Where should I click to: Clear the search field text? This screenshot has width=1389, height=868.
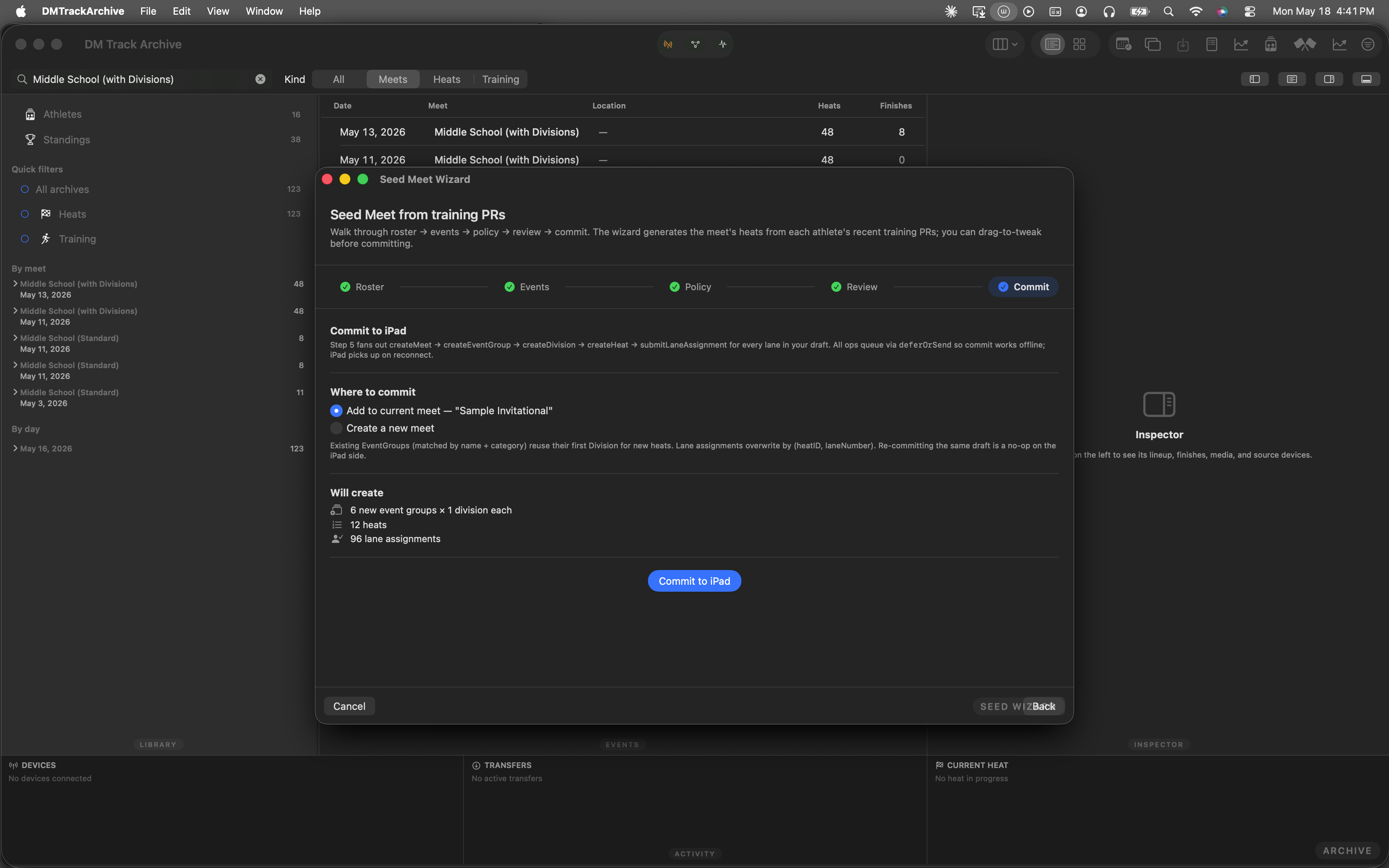(260, 79)
